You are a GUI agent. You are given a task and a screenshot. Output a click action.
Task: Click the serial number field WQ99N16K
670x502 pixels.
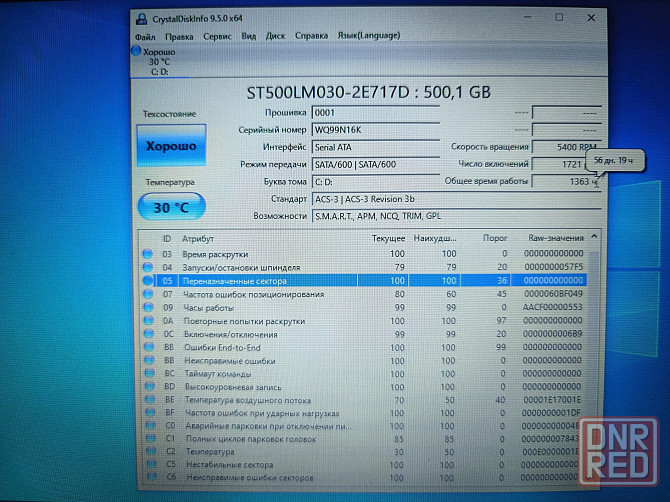(x=376, y=130)
